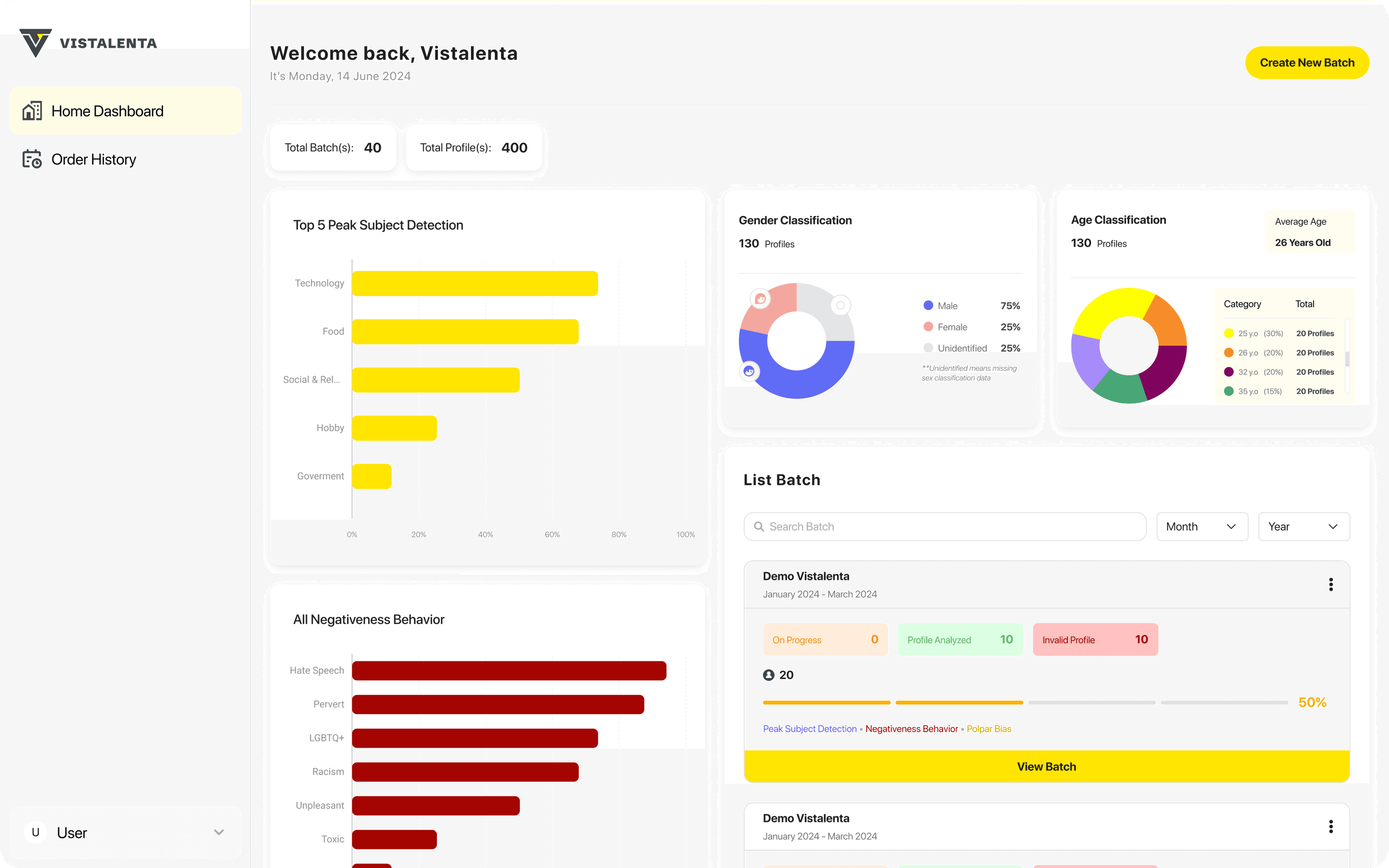Click the yellow 25 y.o legend swatch
The height and width of the screenshot is (868, 1389).
(1229, 333)
